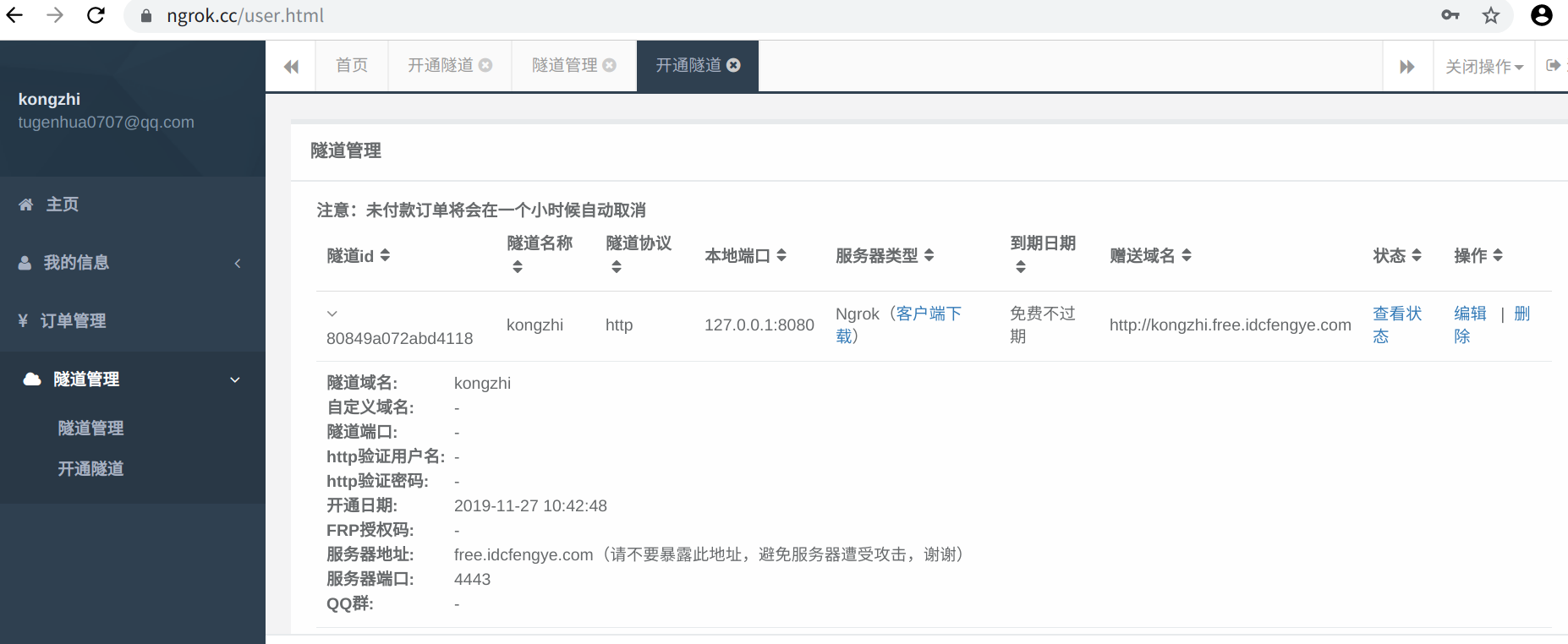Click the kongzhi tunnel name cell
This screenshot has height=644, width=1568.
(535, 325)
